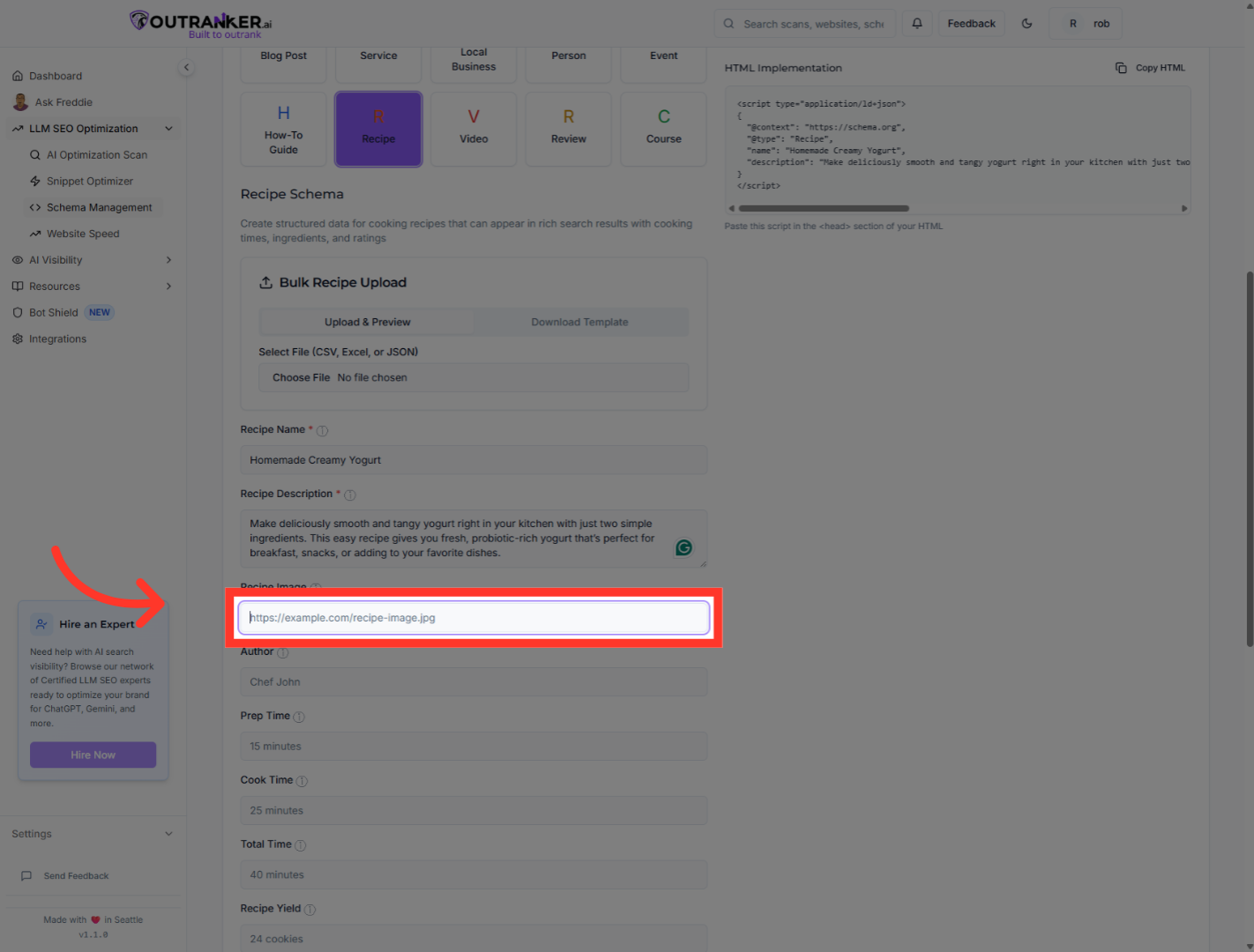Viewport: 1254px width, 952px height.
Task: Click the Recipe Image URL field
Action: (x=474, y=618)
